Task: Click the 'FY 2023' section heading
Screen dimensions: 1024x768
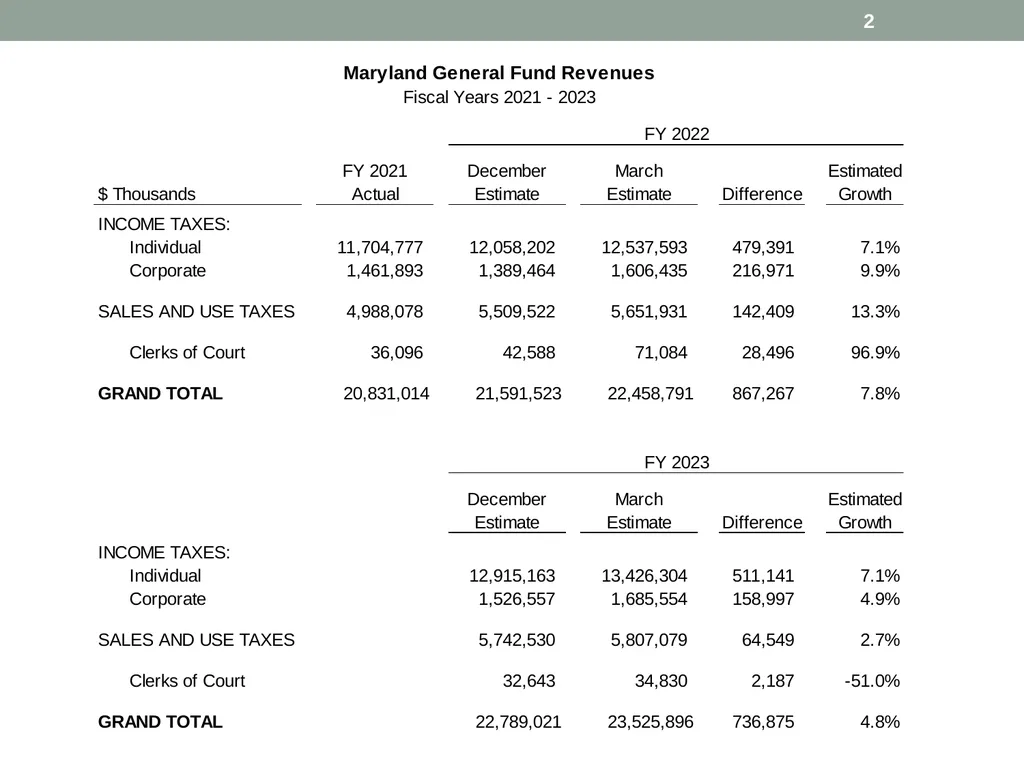Action: click(x=677, y=462)
